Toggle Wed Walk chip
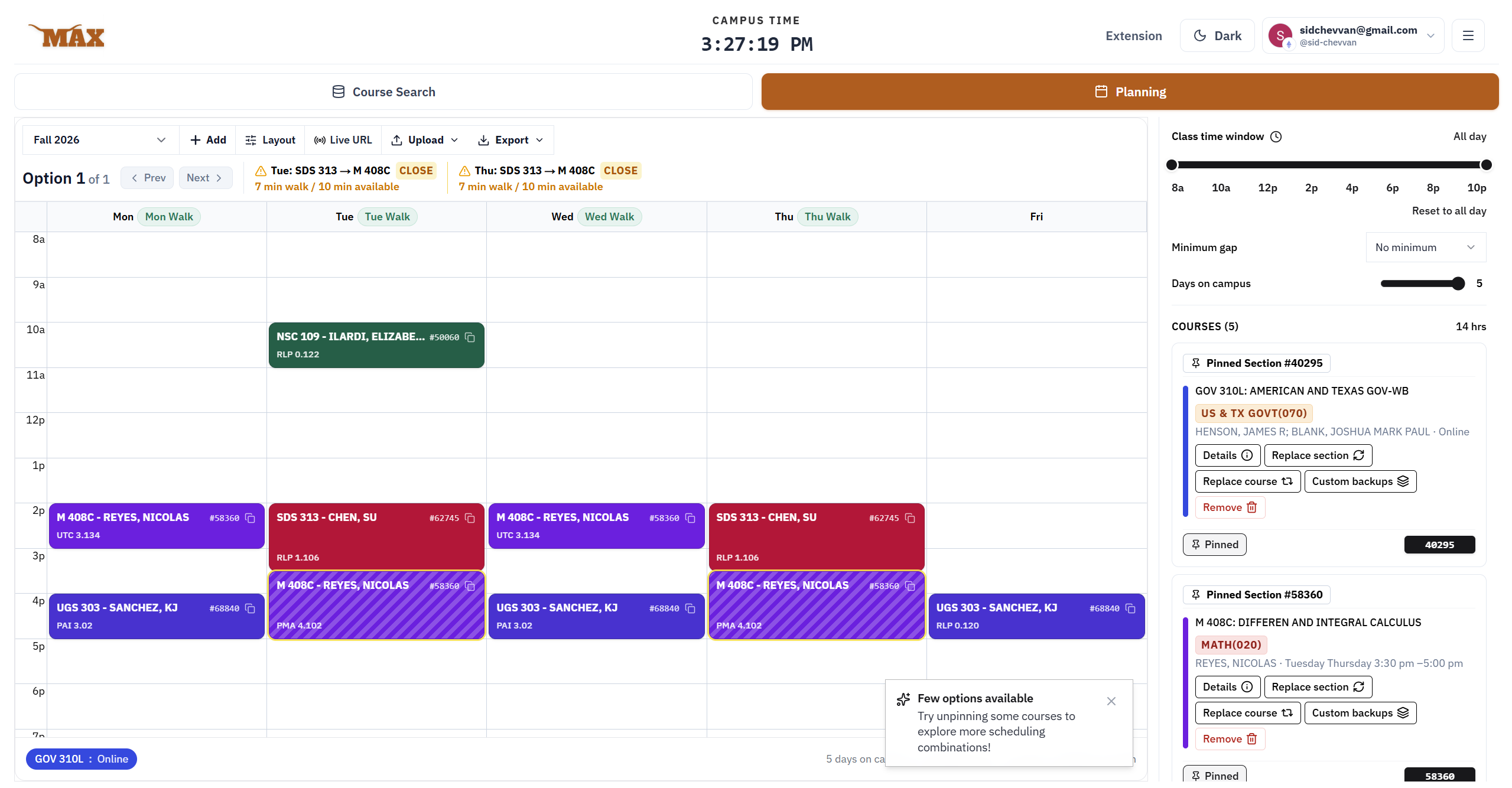 click(x=609, y=217)
